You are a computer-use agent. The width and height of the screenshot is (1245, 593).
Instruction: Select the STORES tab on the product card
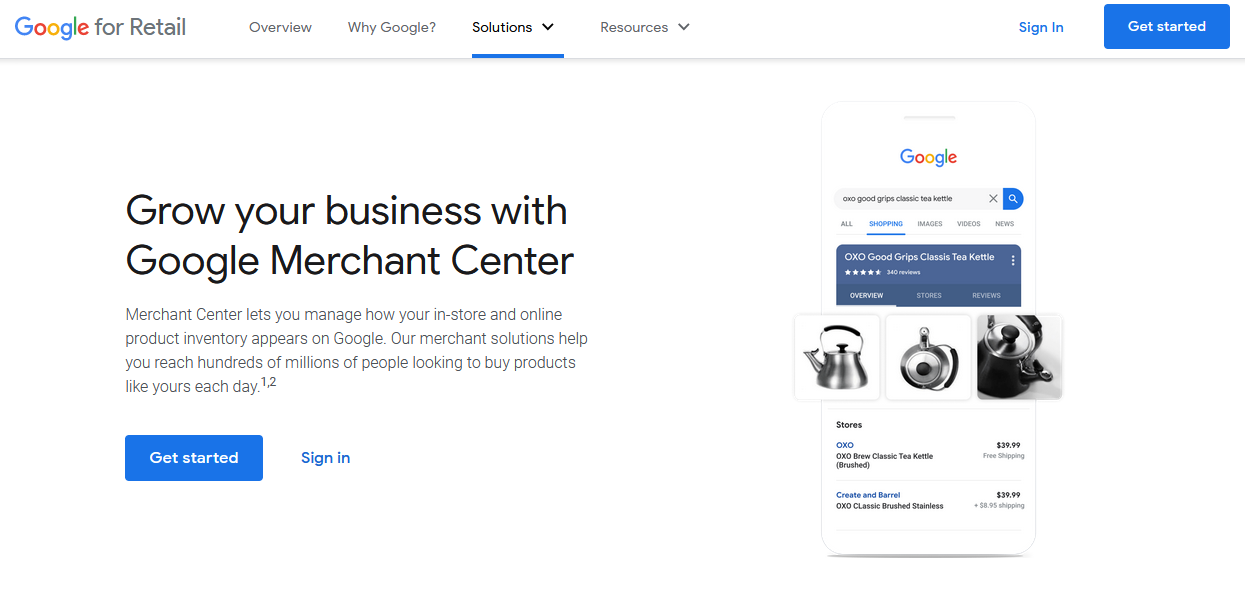929,296
